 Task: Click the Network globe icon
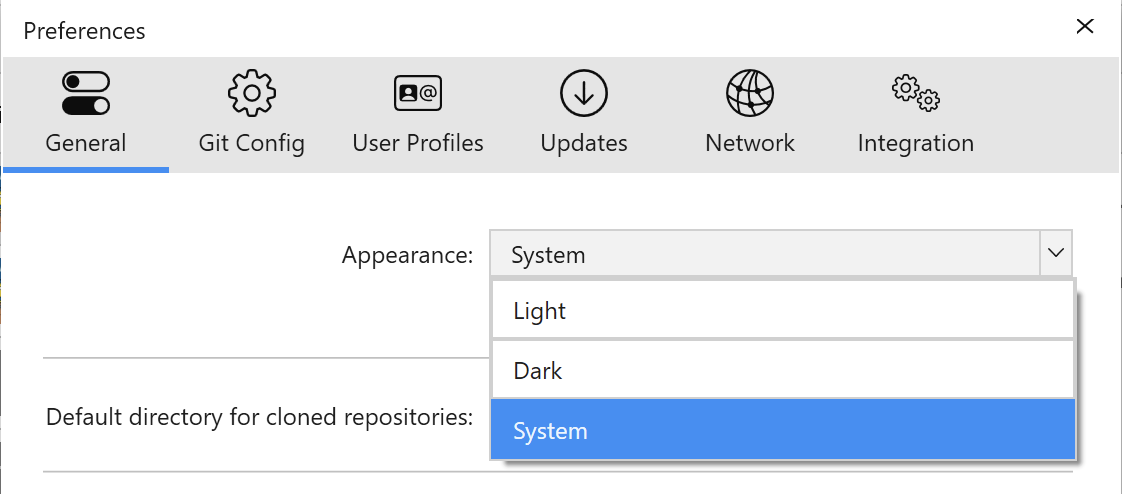pos(750,94)
